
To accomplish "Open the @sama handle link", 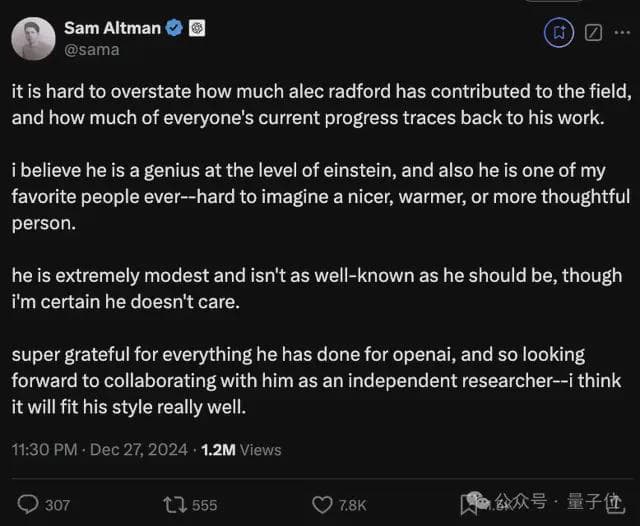I will [x=91, y=49].
